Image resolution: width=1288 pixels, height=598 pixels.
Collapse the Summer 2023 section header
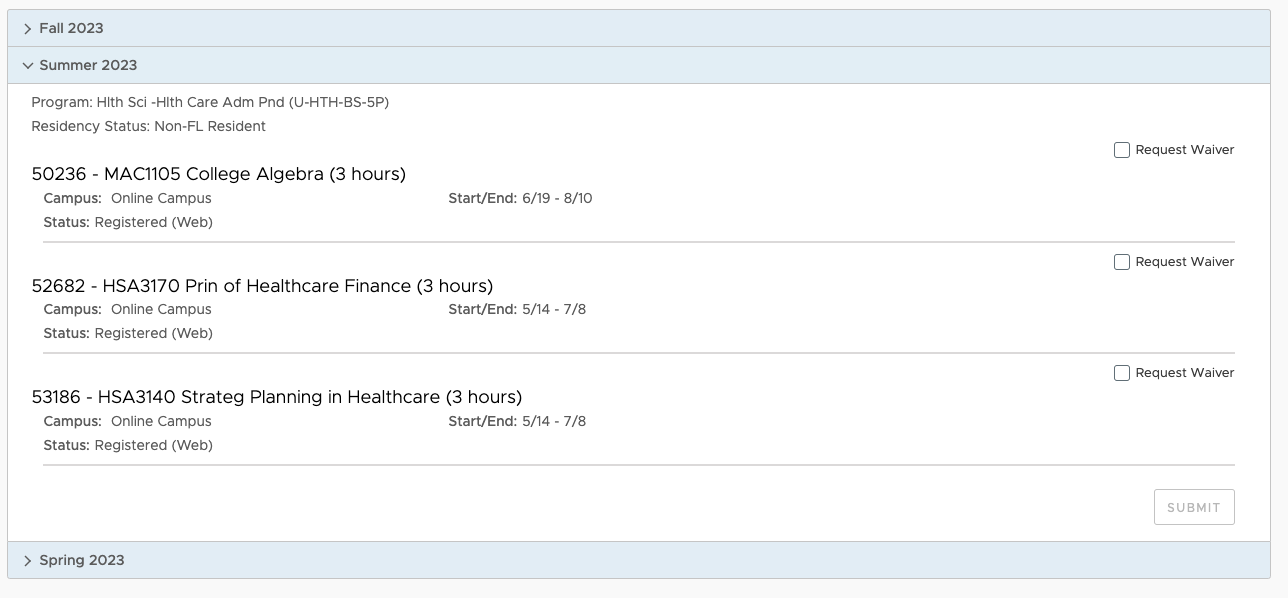pyautogui.click(x=639, y=65)
